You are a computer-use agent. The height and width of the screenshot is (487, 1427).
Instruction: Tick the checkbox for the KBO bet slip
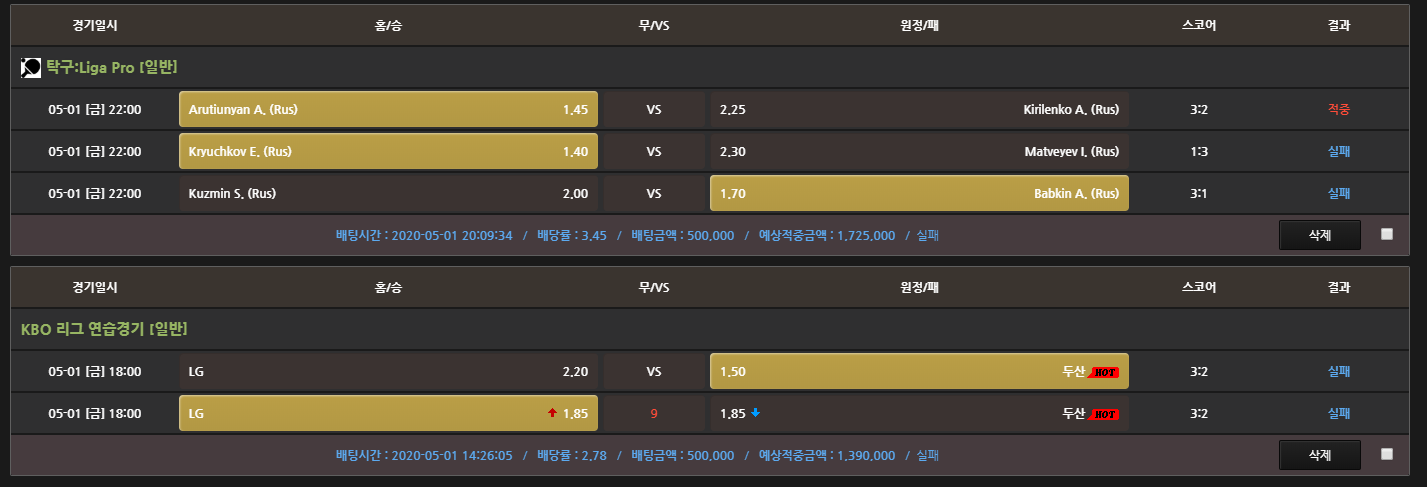pyautogui.click(x=1386, y=453)
